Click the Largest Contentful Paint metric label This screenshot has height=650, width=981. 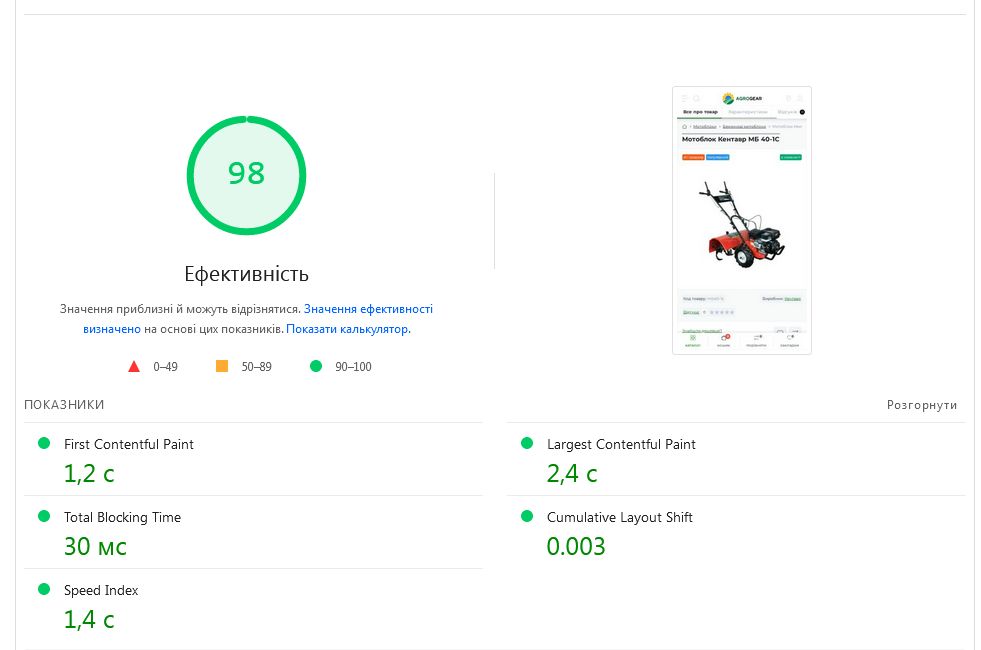tap(621, 444)
